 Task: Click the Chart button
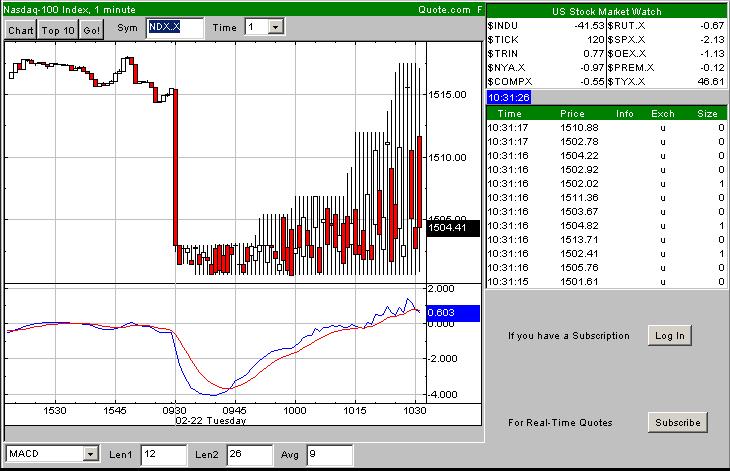[21, 30]
